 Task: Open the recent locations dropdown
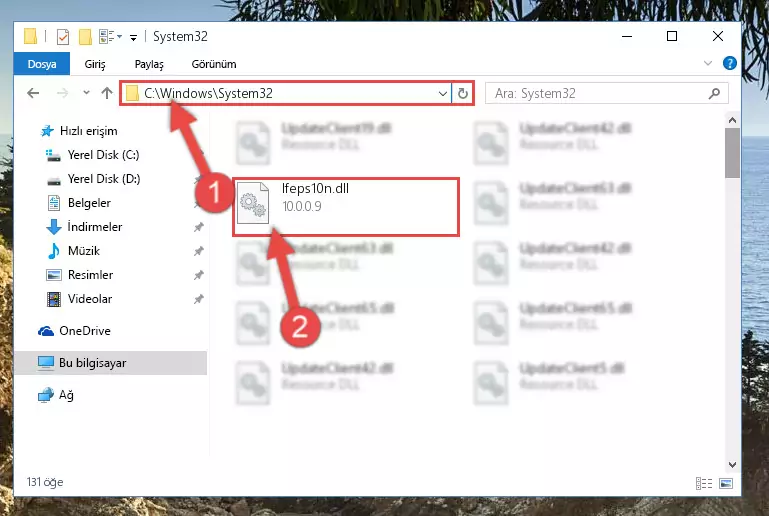86,92
